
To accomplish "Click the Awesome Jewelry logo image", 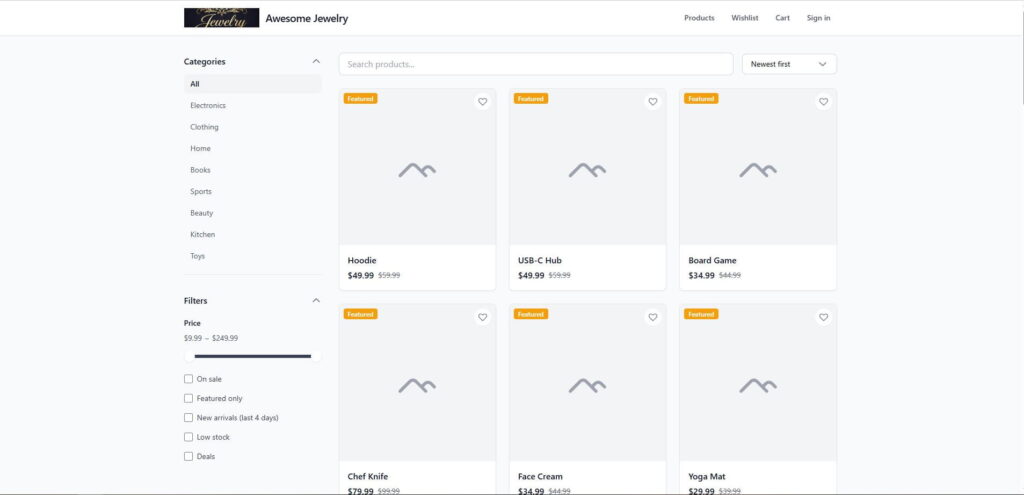I will pyautogui.click(x=221, y=18).
